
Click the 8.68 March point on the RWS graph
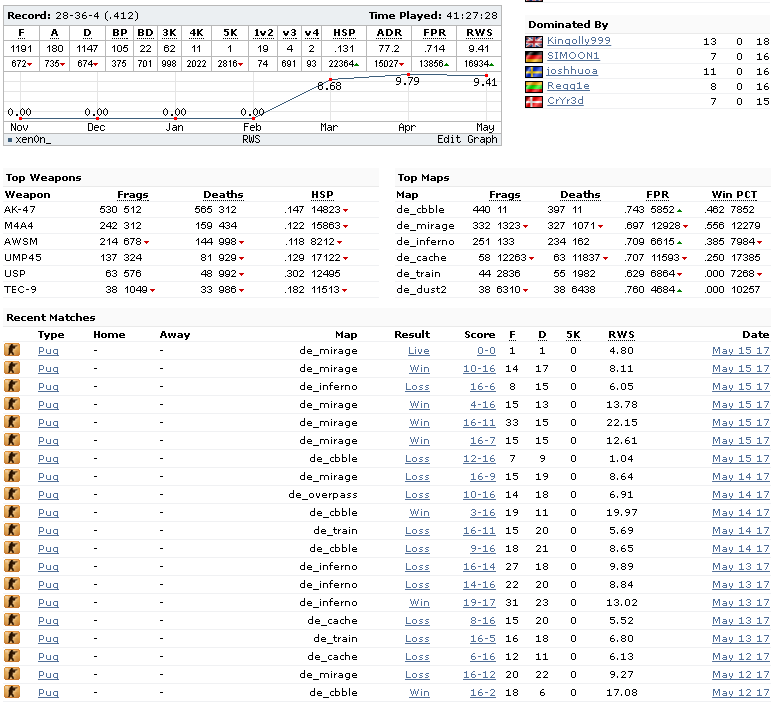click(x=331, y=79)
